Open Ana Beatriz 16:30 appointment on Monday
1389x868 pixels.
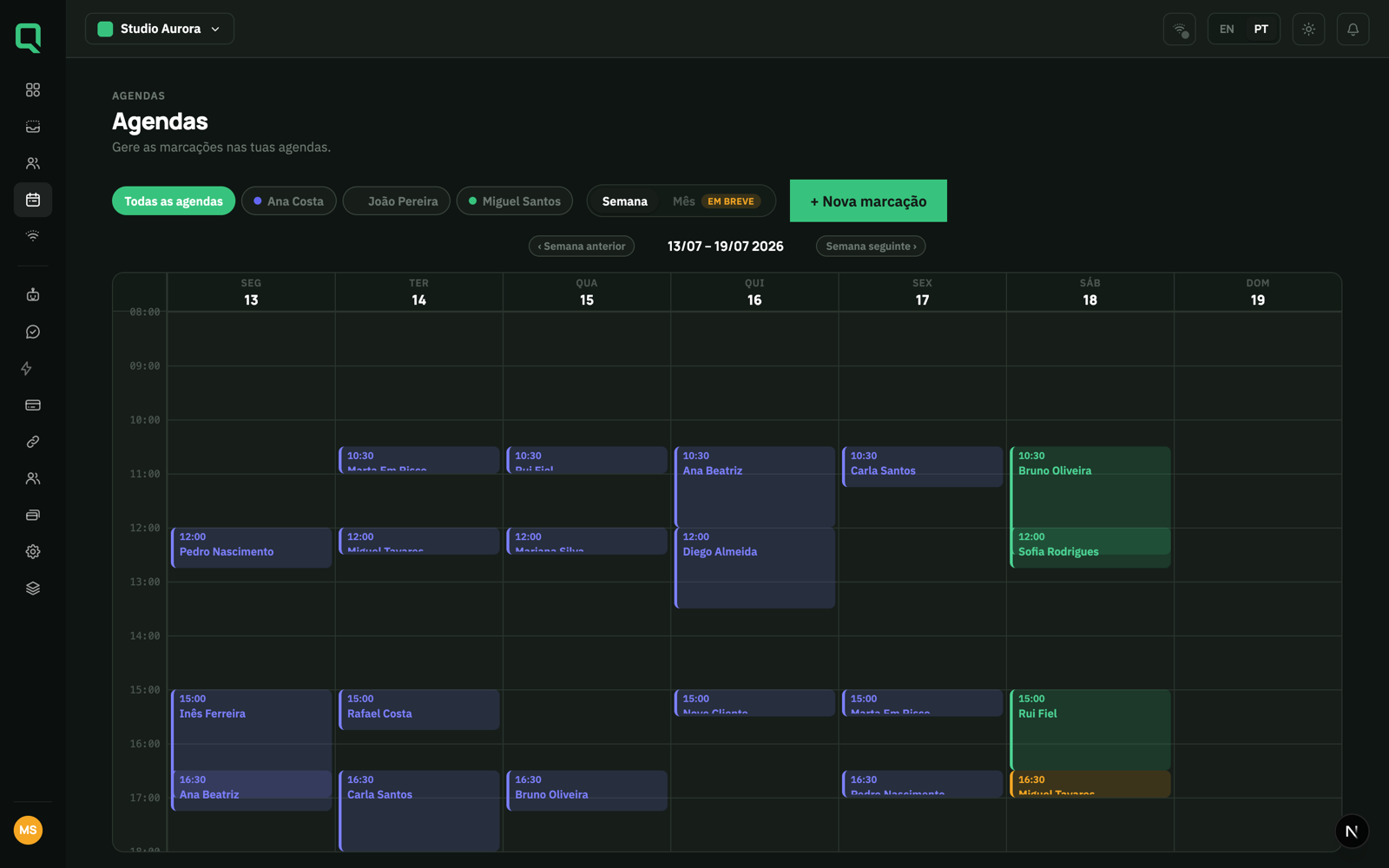coord(252,791)
